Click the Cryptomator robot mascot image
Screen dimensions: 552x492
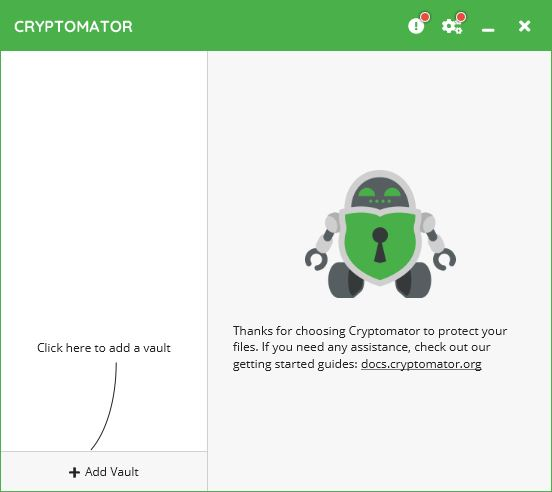380,234
